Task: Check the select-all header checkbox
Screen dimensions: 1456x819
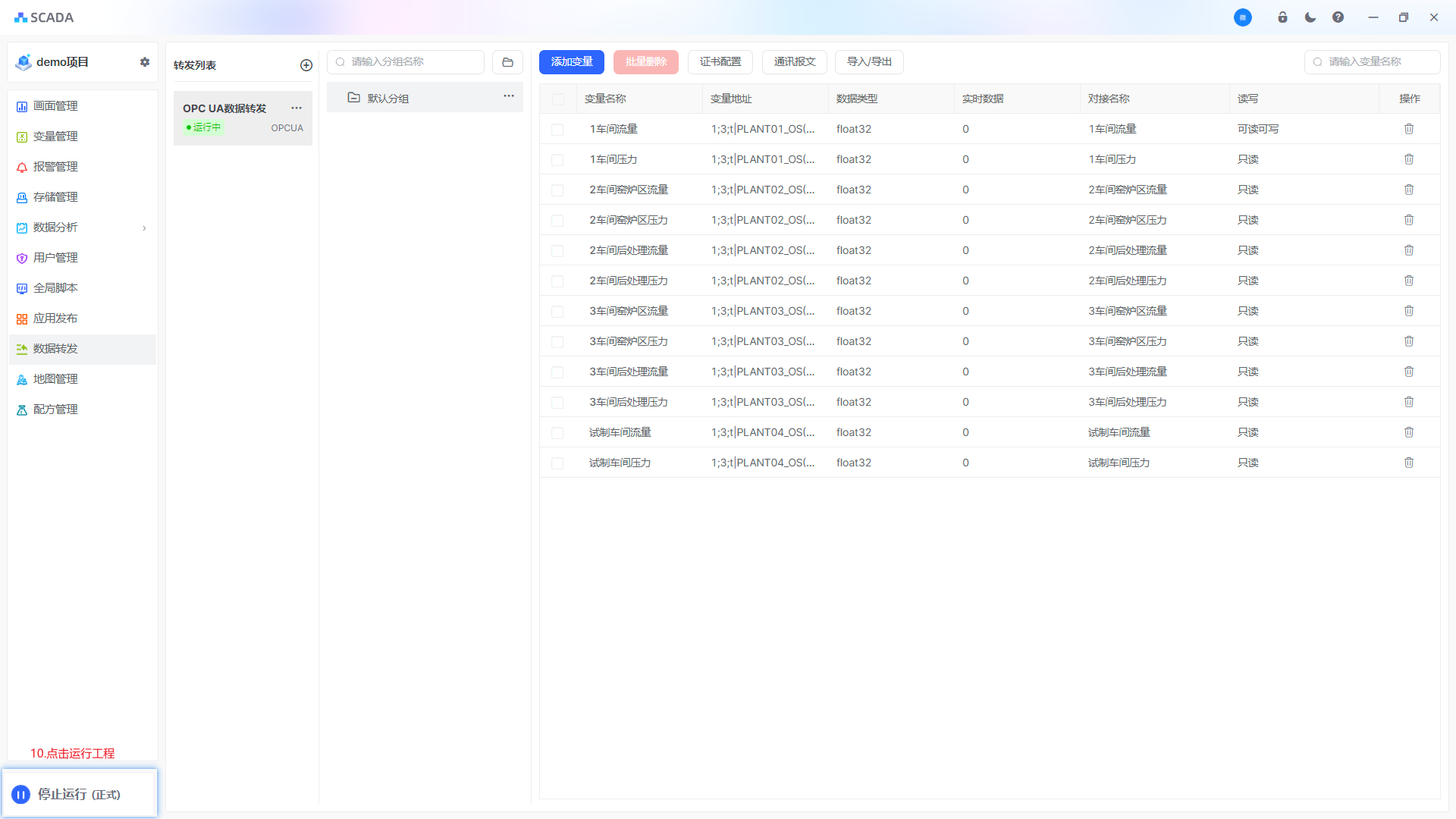Action: 558,99
